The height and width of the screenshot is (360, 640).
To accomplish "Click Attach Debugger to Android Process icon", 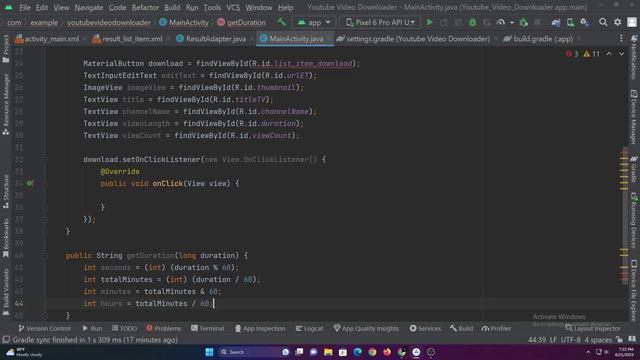I will tap(524, 22).
